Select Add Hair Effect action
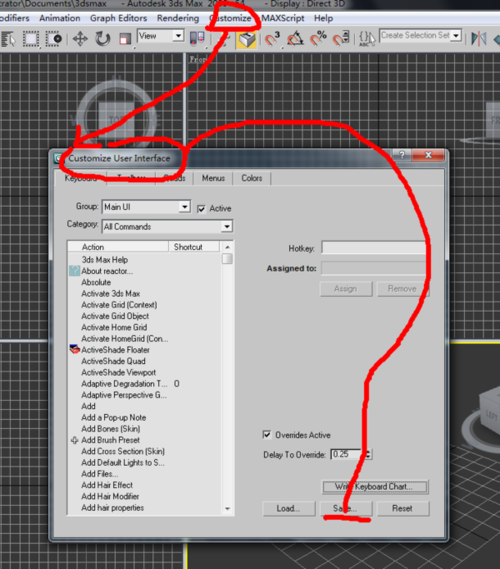The width and height of the screenshot is (500, 569). click(107, 485)
